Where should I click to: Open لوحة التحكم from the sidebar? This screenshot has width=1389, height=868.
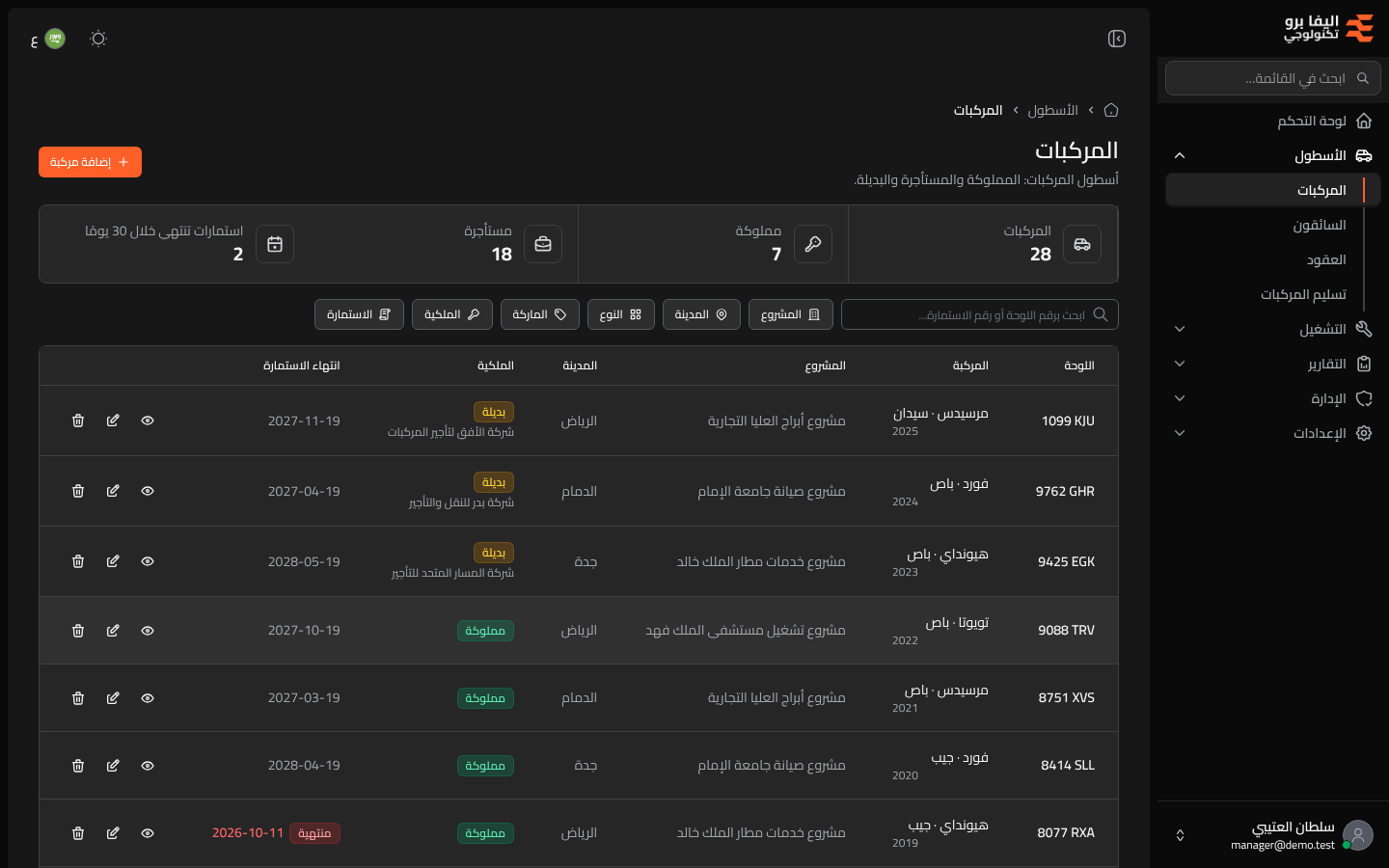click(1273, 121)
